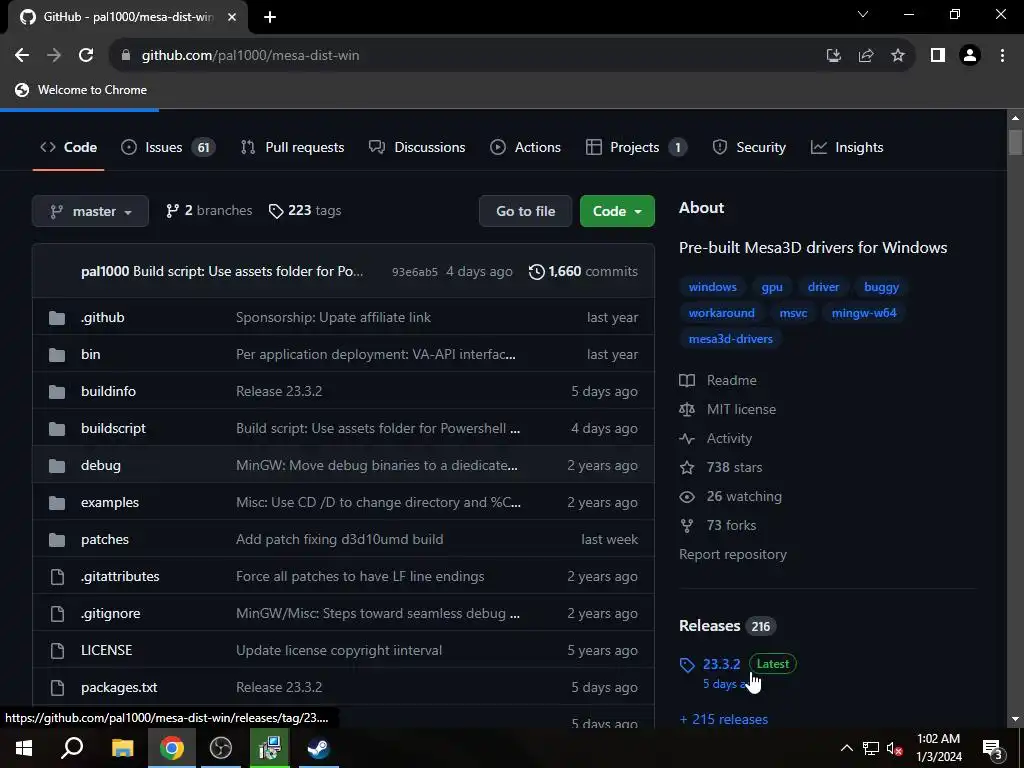1024x768 pixels.
Task: Select the buggy topic tag
Action: pos(882,287)
